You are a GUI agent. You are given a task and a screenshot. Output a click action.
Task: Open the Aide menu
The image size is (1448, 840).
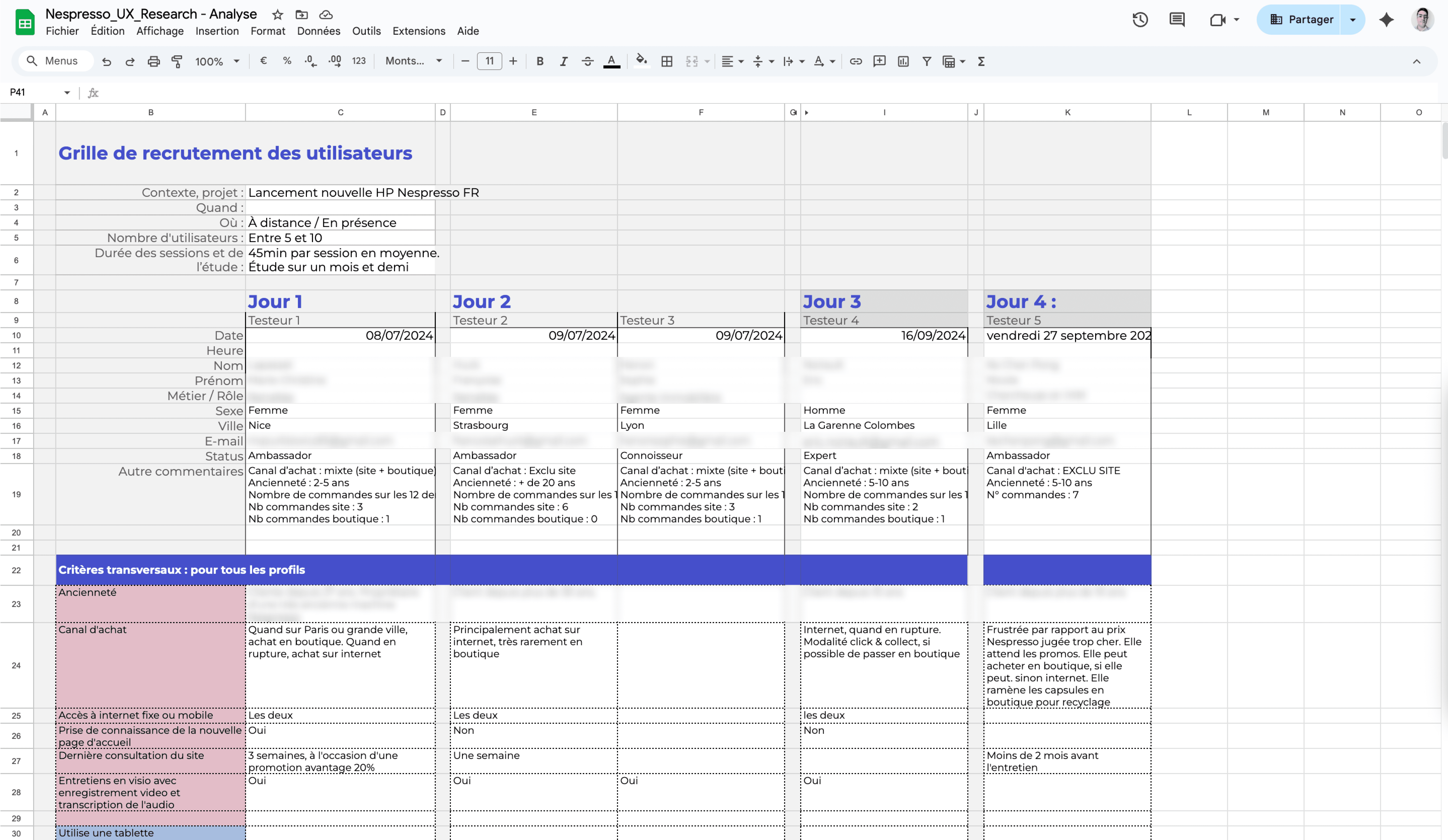click(468, 31)
